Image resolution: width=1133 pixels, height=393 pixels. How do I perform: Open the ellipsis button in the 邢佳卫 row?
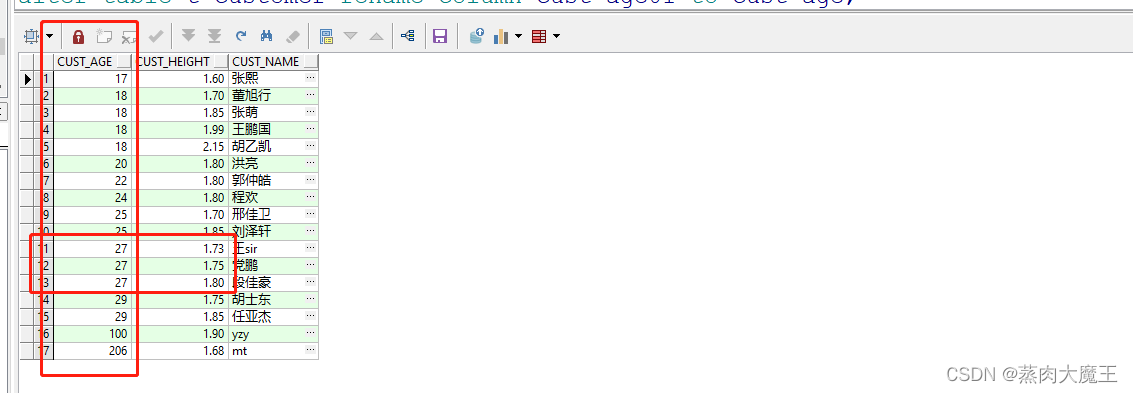311,214
